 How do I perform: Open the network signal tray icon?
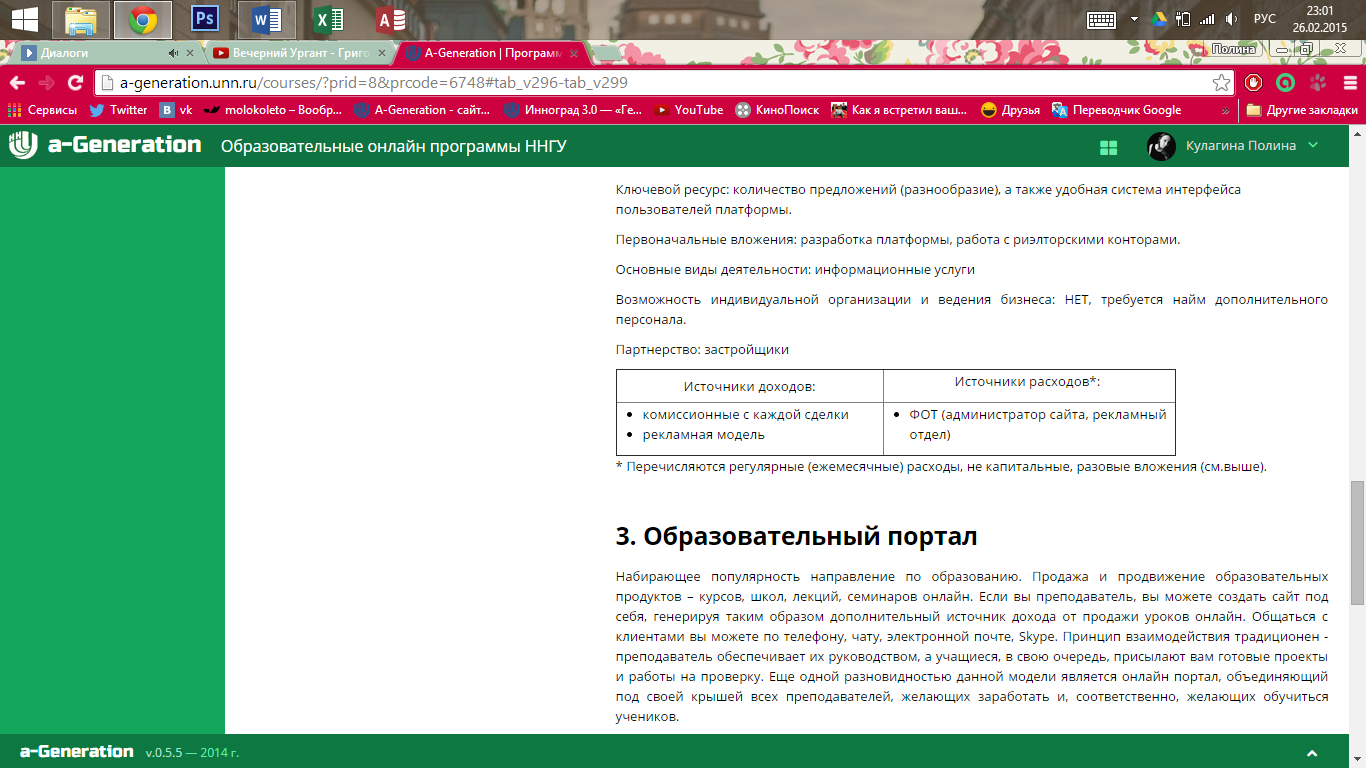click(1207, 19)
